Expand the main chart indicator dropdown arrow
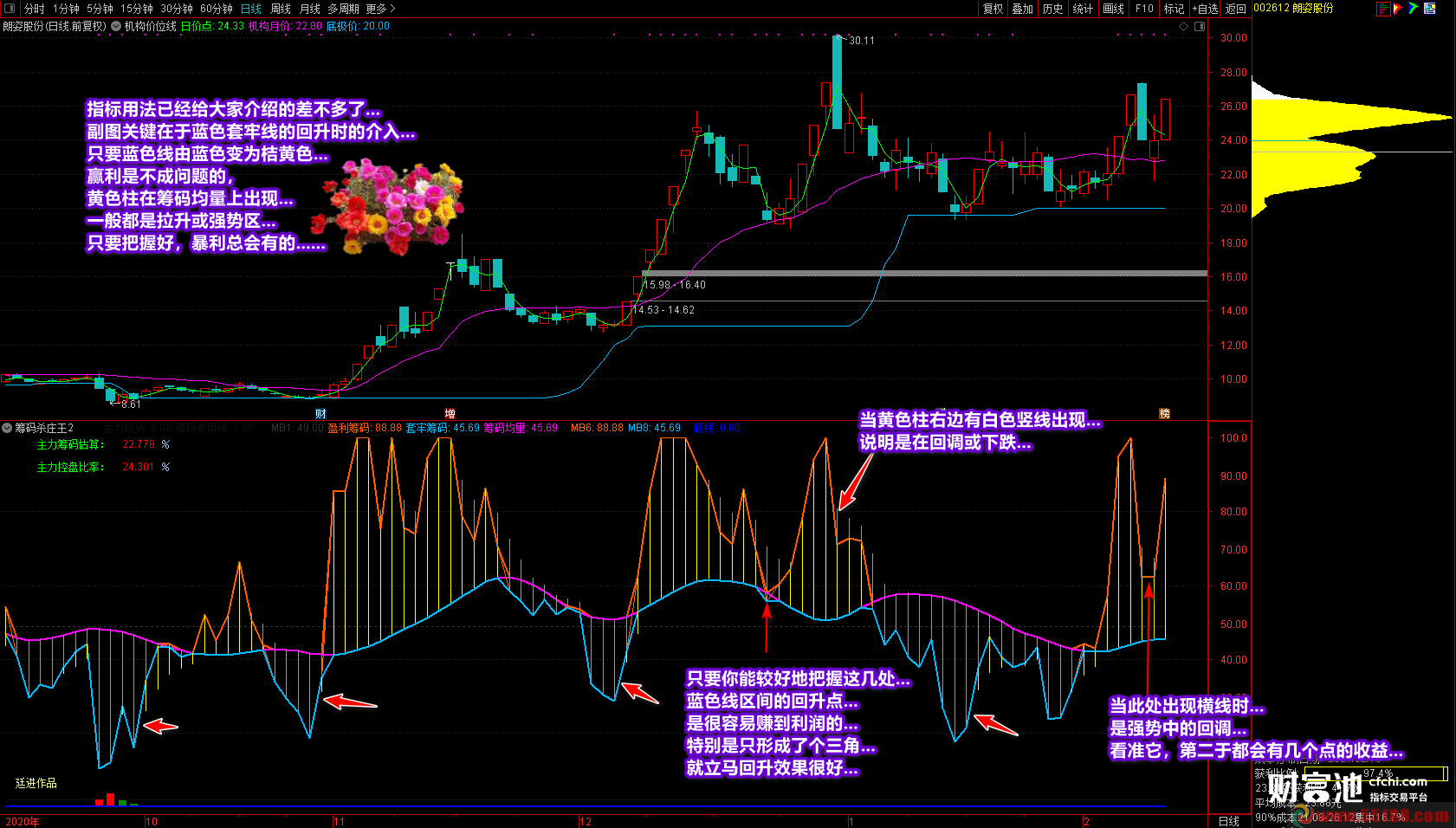The image size is (1456, 828). pos(116,26)
